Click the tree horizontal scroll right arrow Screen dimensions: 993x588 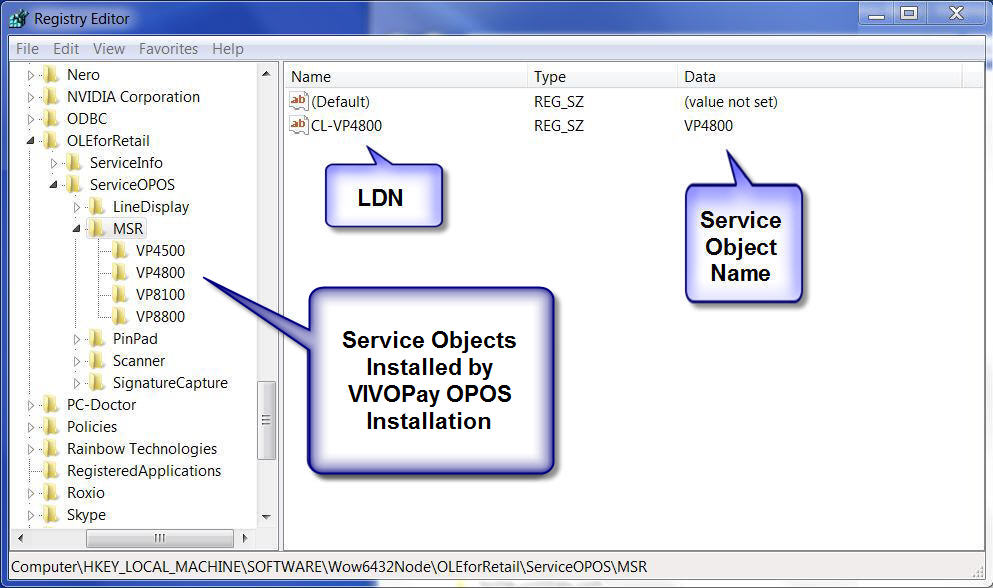pos(245,539)
